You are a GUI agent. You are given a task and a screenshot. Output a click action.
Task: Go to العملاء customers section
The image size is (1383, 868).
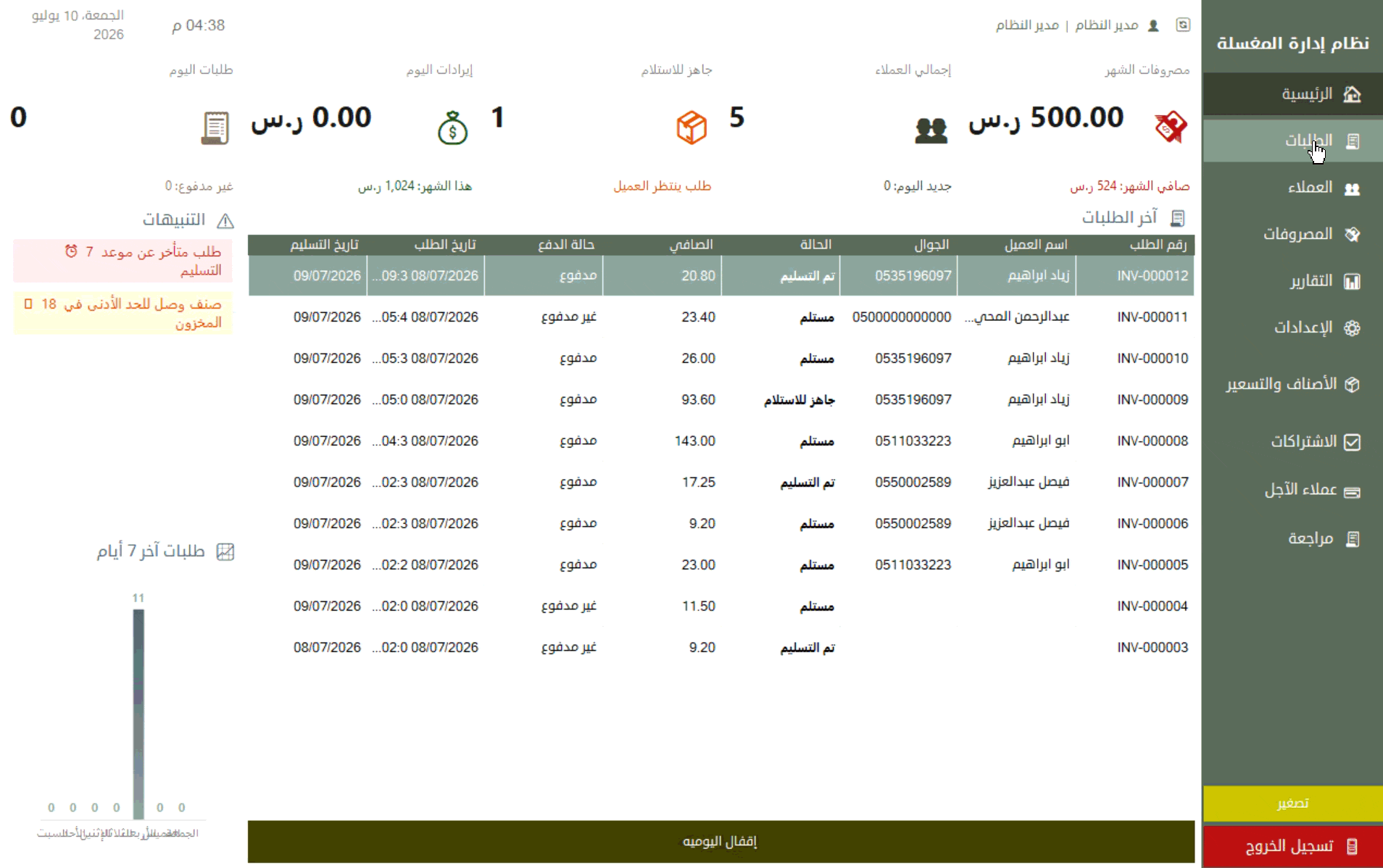click(1292, 188)
